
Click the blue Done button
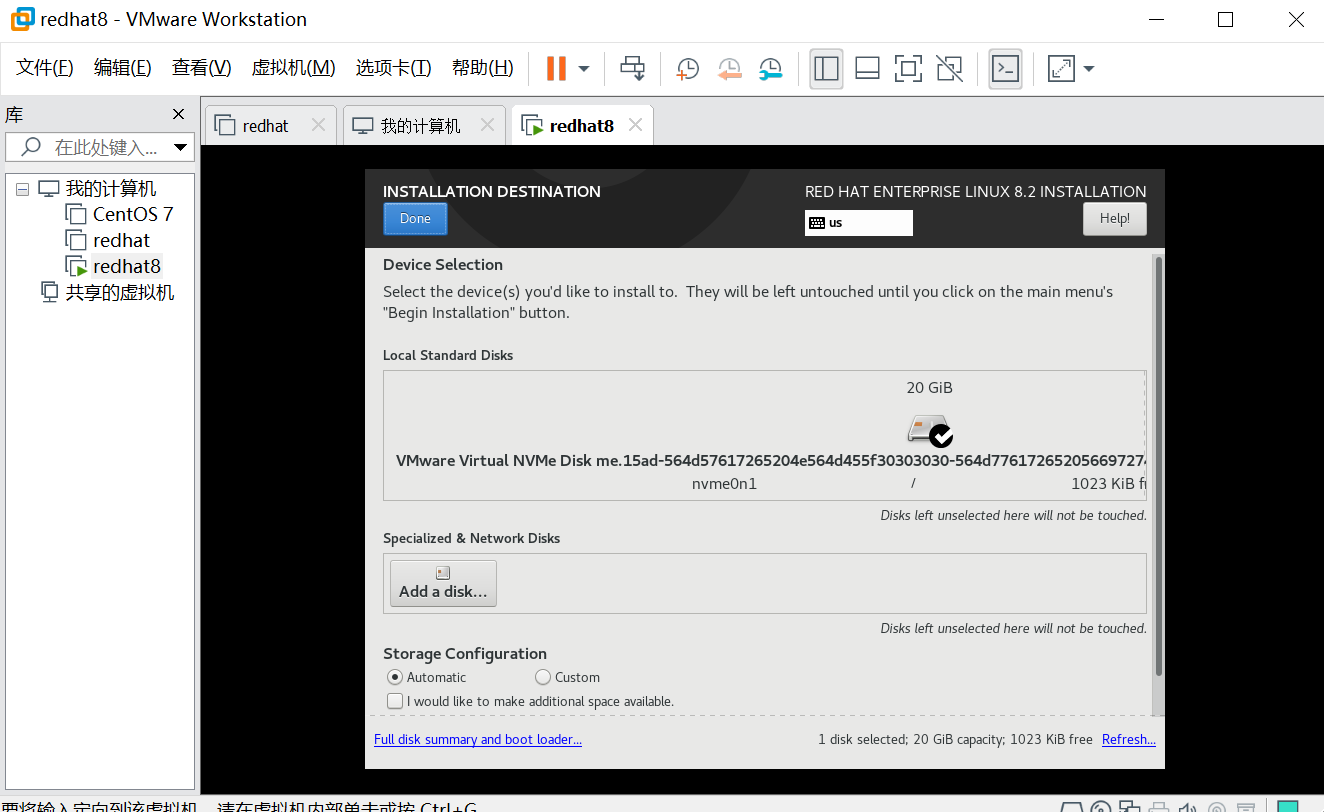[415, 219]
